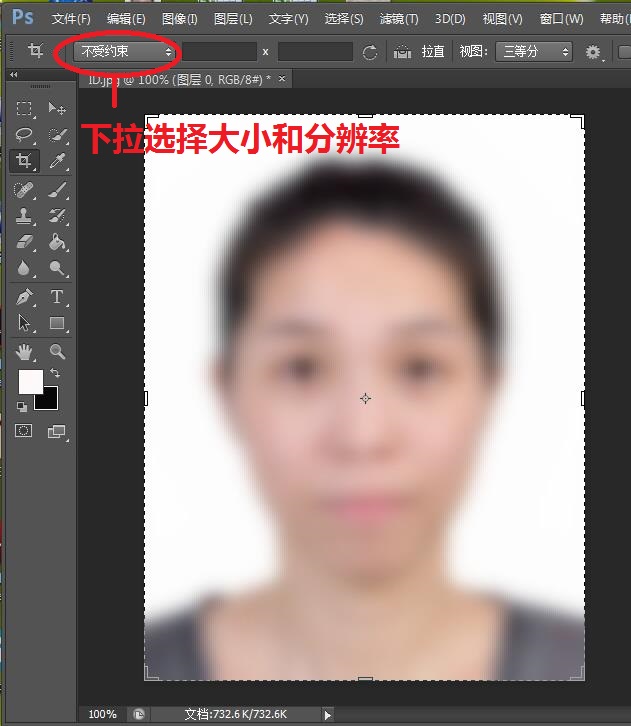Viewport: 631px width, 726px height.
Task: Click the straighten level icon
Action: click(x=402, y=52)
